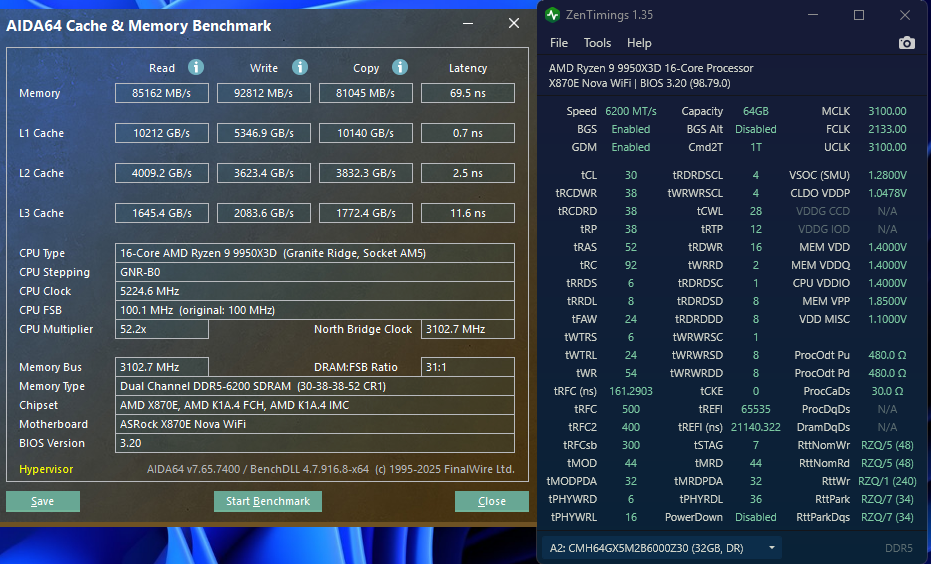Expand the A2 memory module dropdown
This screenshot has height=564, width=931.
click(772, 548)
